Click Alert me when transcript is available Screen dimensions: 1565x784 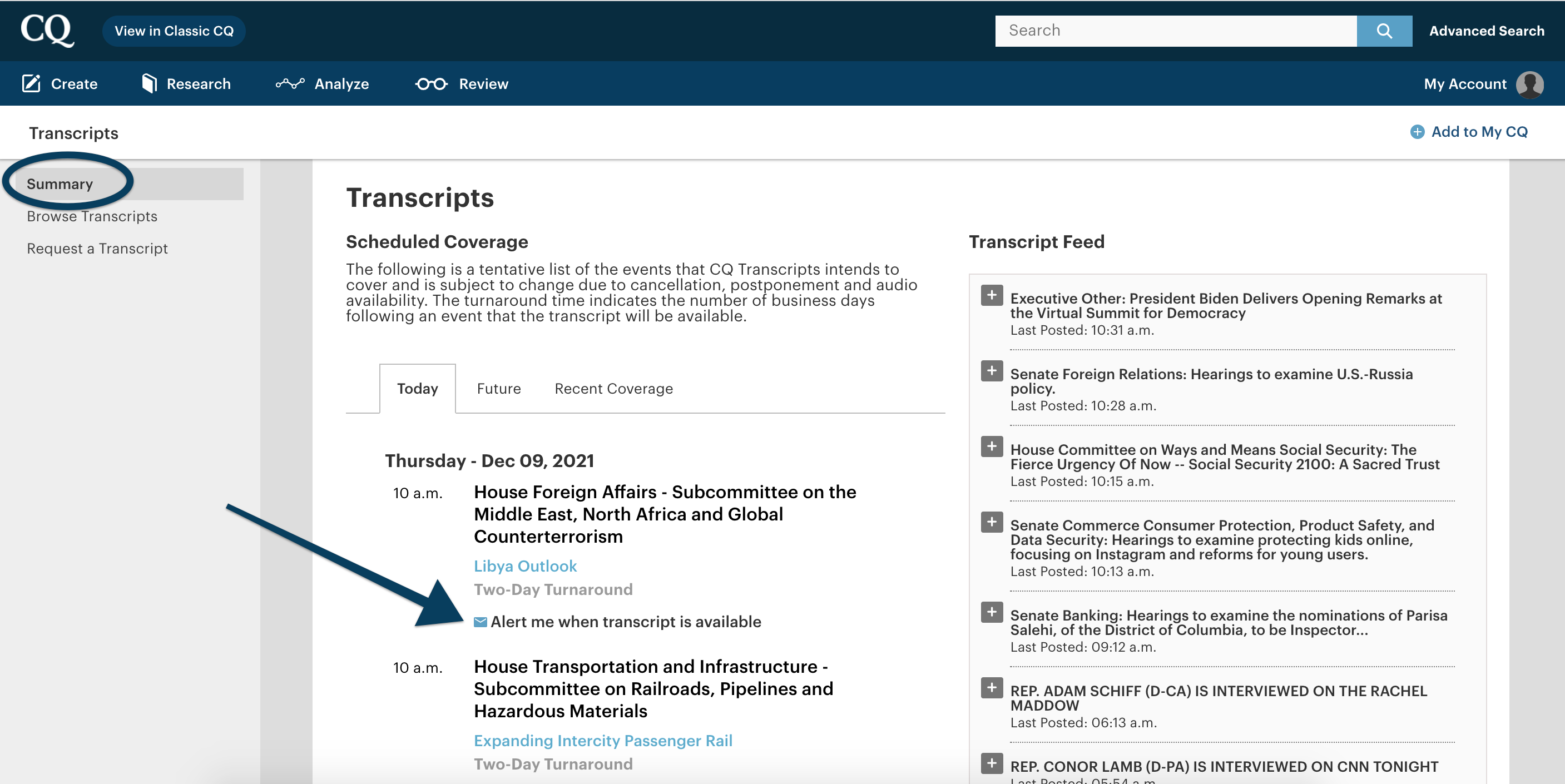click(x=625, y=622)
